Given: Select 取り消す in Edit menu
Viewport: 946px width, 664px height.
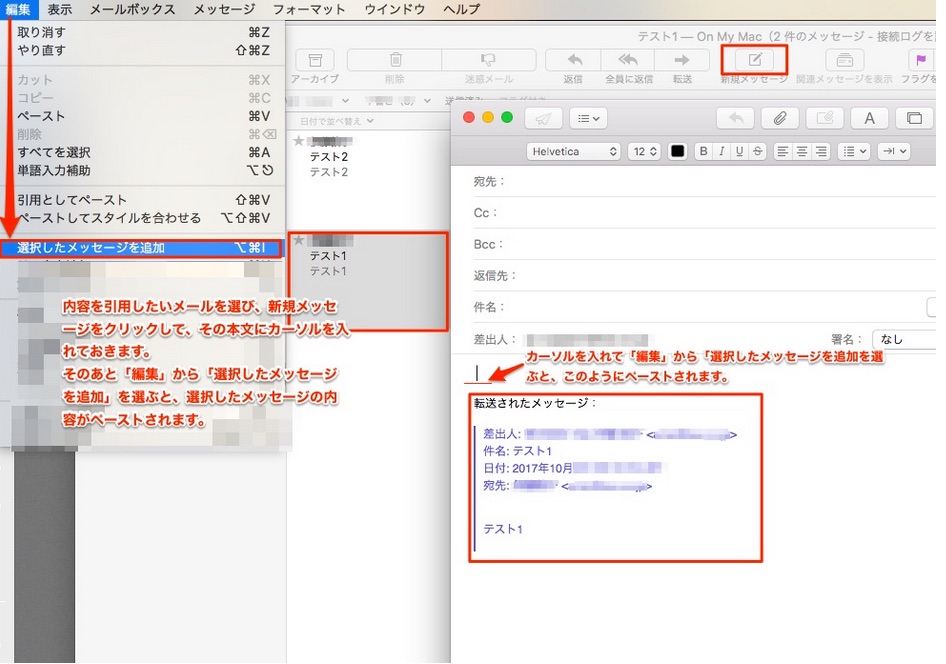Looking at the screenshot, I should [142, 32].
